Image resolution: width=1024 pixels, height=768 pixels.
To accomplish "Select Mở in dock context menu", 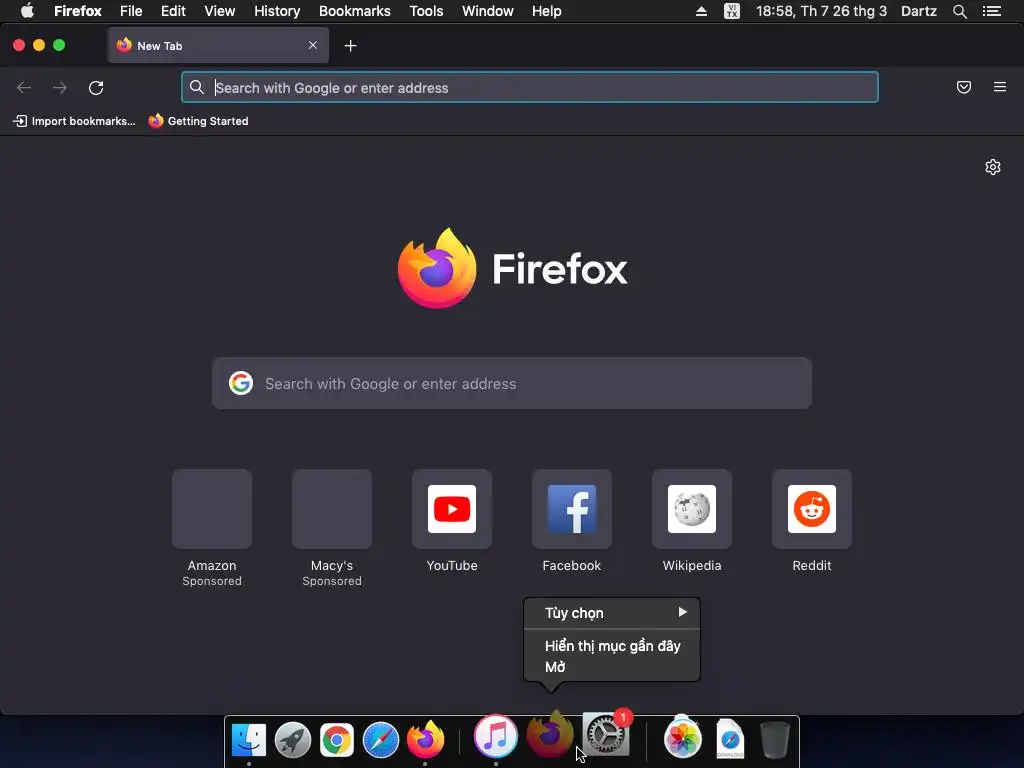I will tap(612, 667).
